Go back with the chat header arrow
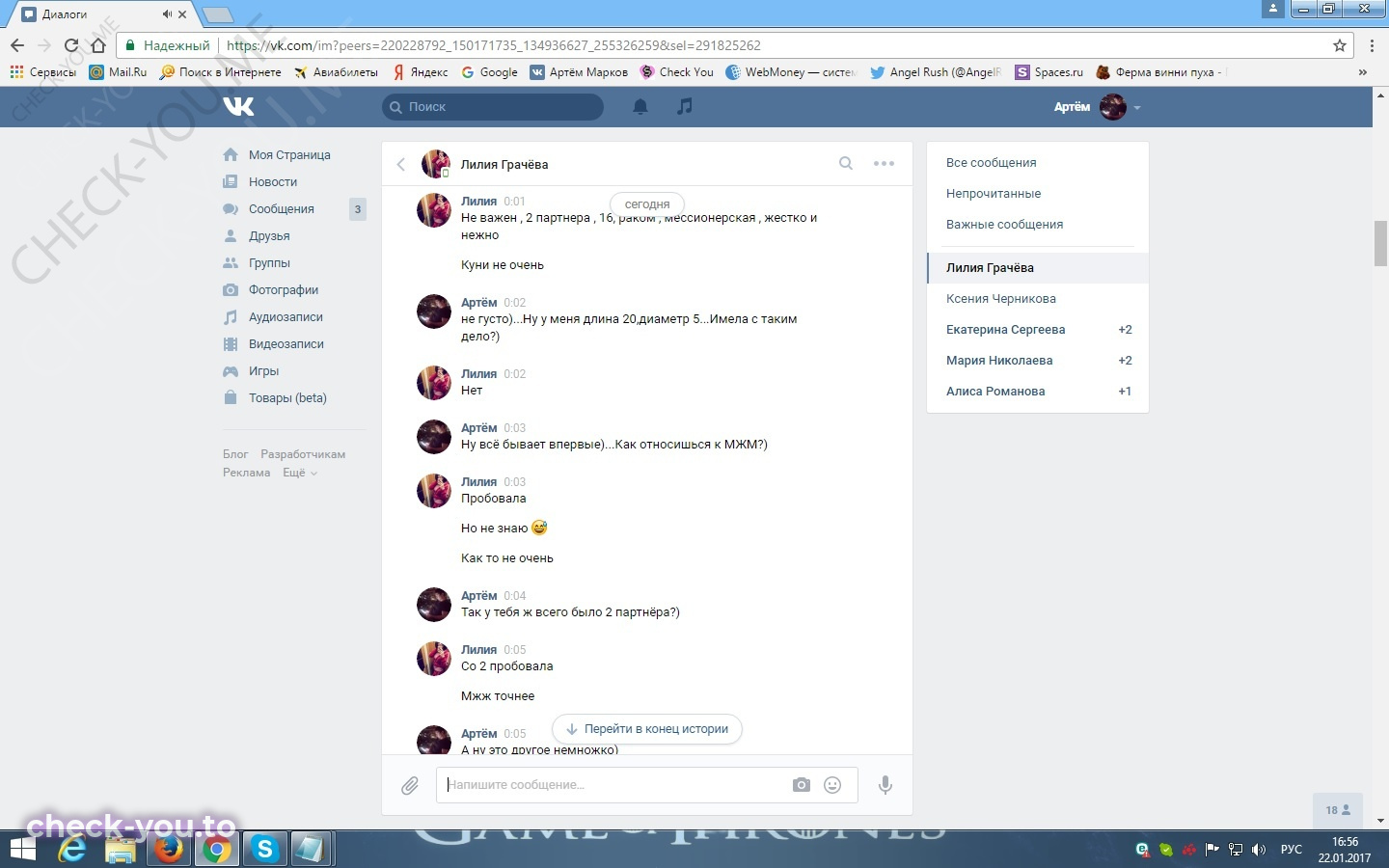The image size is (1389, 868). [x=401, y=164]
